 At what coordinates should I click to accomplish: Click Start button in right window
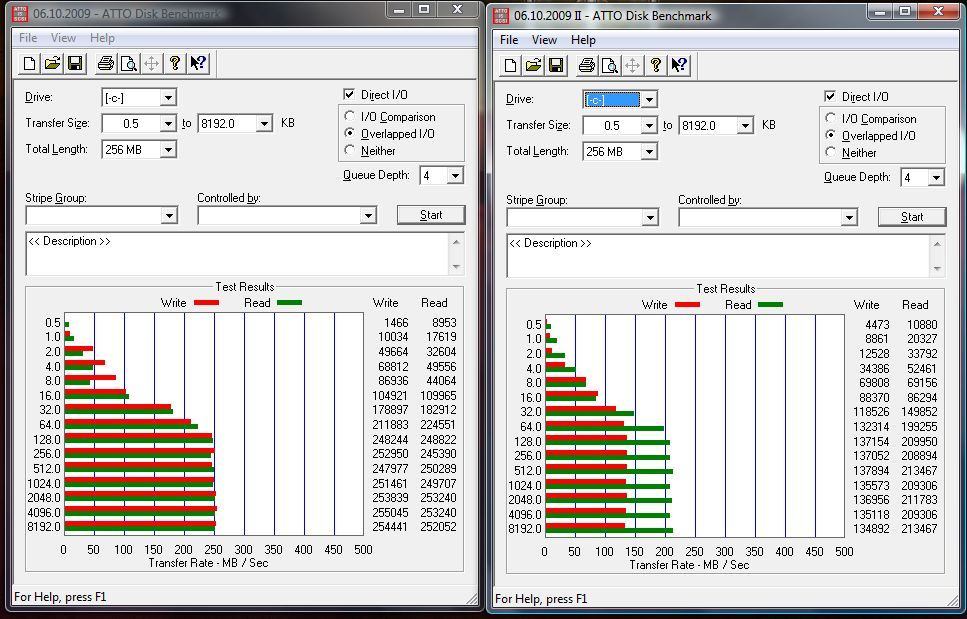tap(912, 216)
